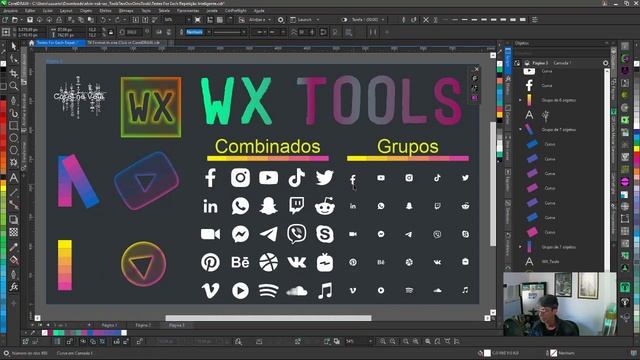Select the Shape tool in the toolbox
This screenshot has height=360, width=640.
click(14, 59)
